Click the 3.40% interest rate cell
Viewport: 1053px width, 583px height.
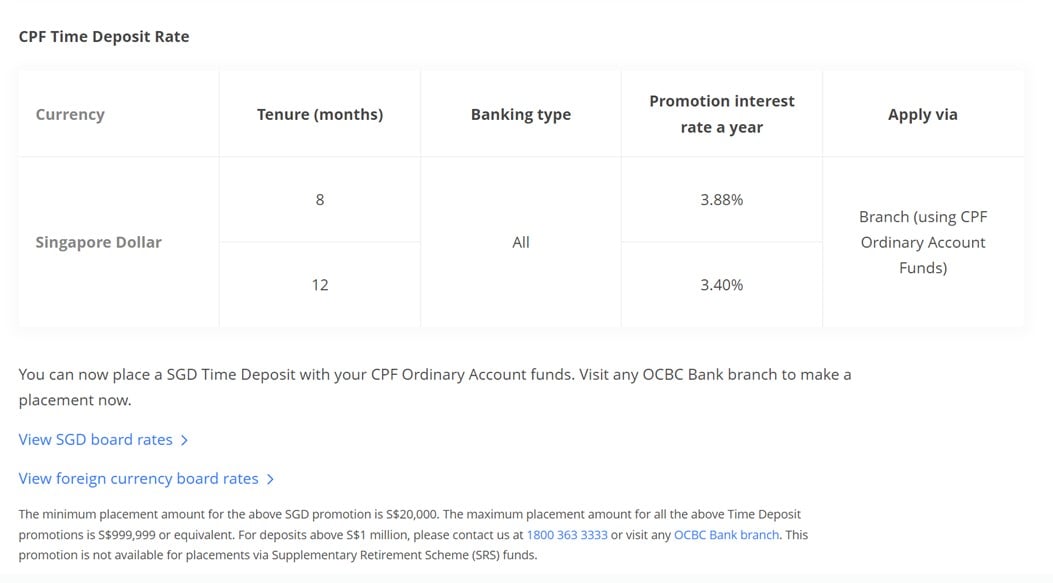tap(721, 285)
